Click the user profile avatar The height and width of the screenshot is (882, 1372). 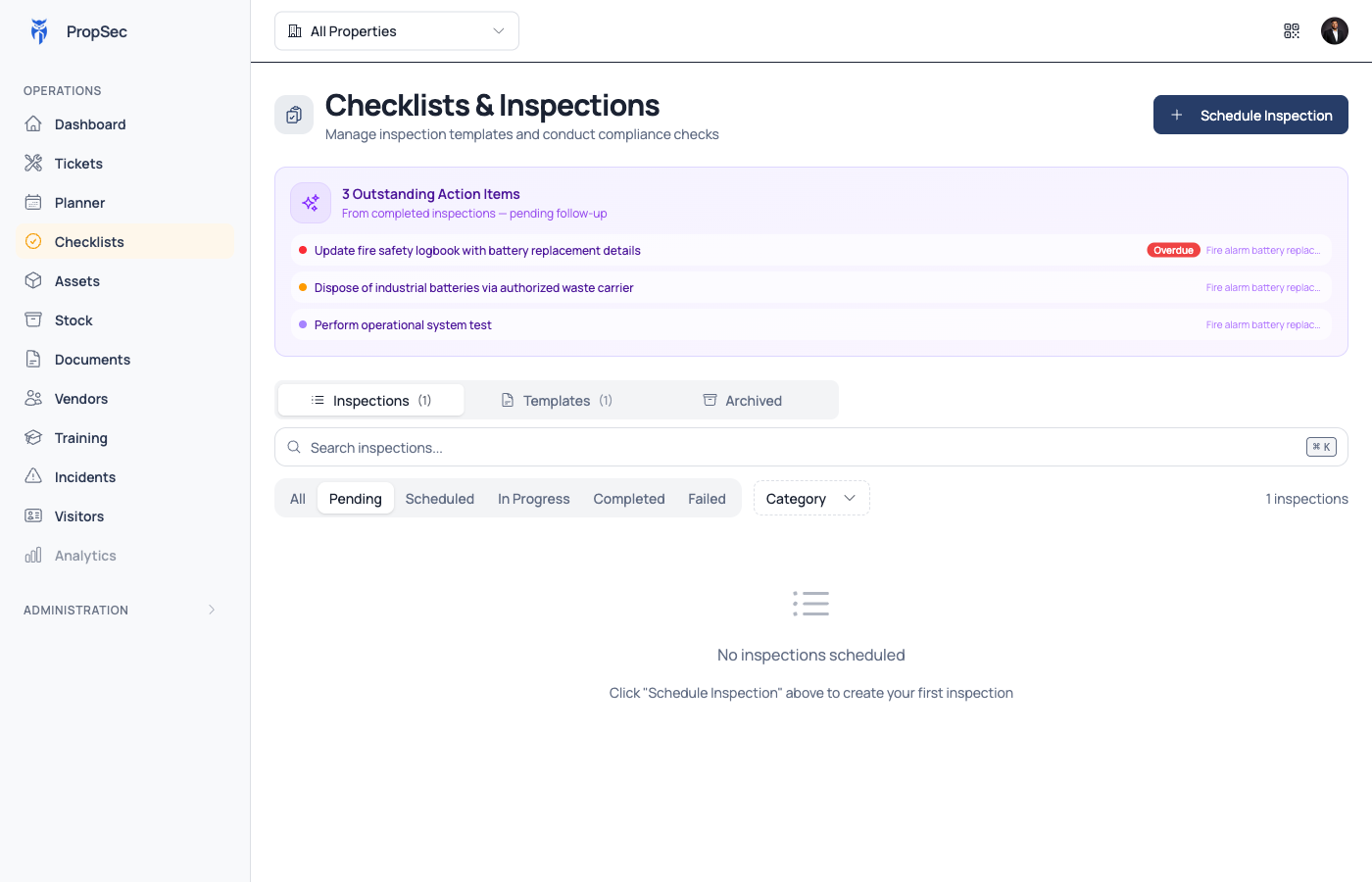1335,31
